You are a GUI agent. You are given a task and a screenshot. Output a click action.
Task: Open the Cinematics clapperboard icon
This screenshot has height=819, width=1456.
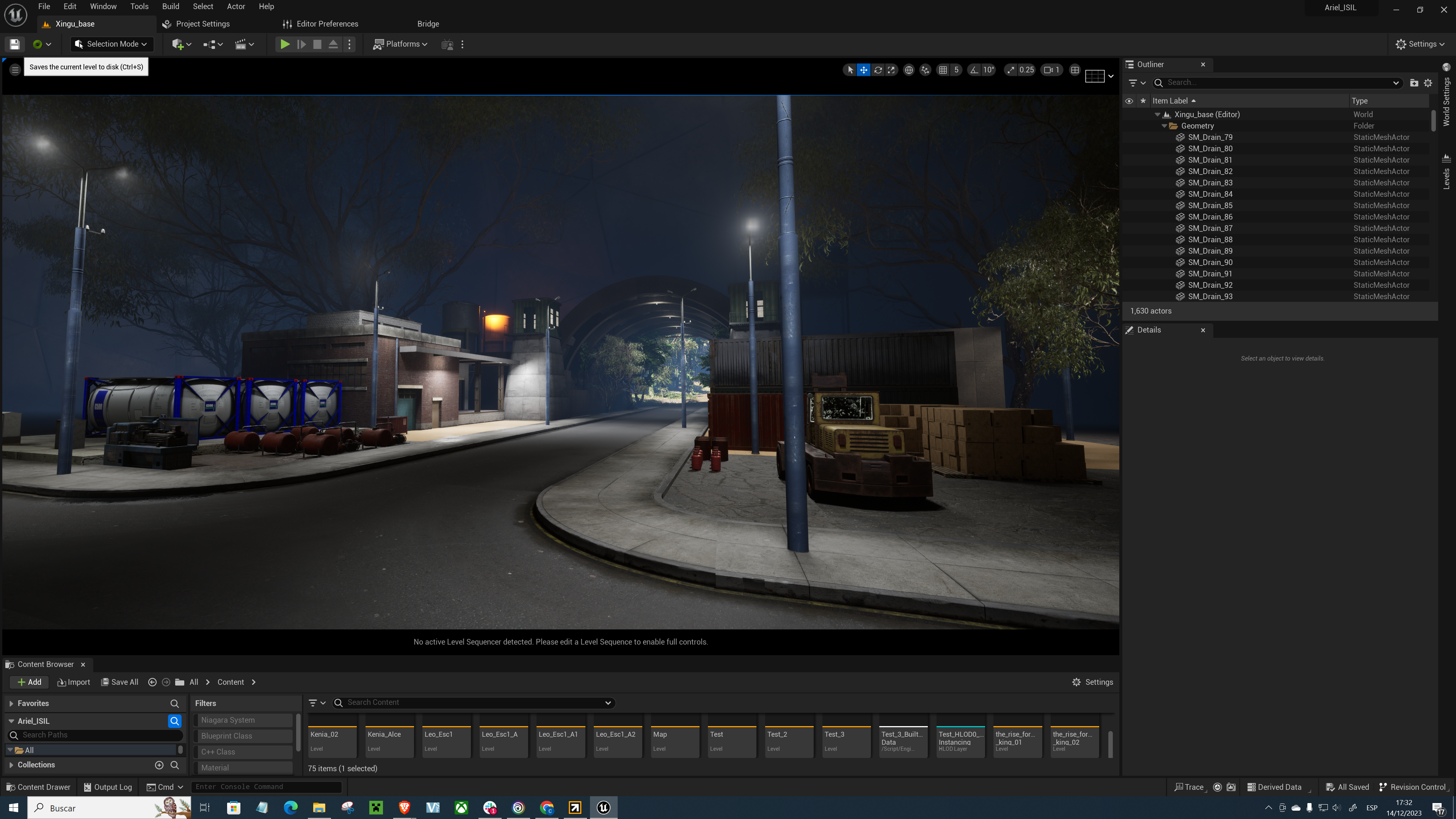pyautogui.click(x=244, y=44)
